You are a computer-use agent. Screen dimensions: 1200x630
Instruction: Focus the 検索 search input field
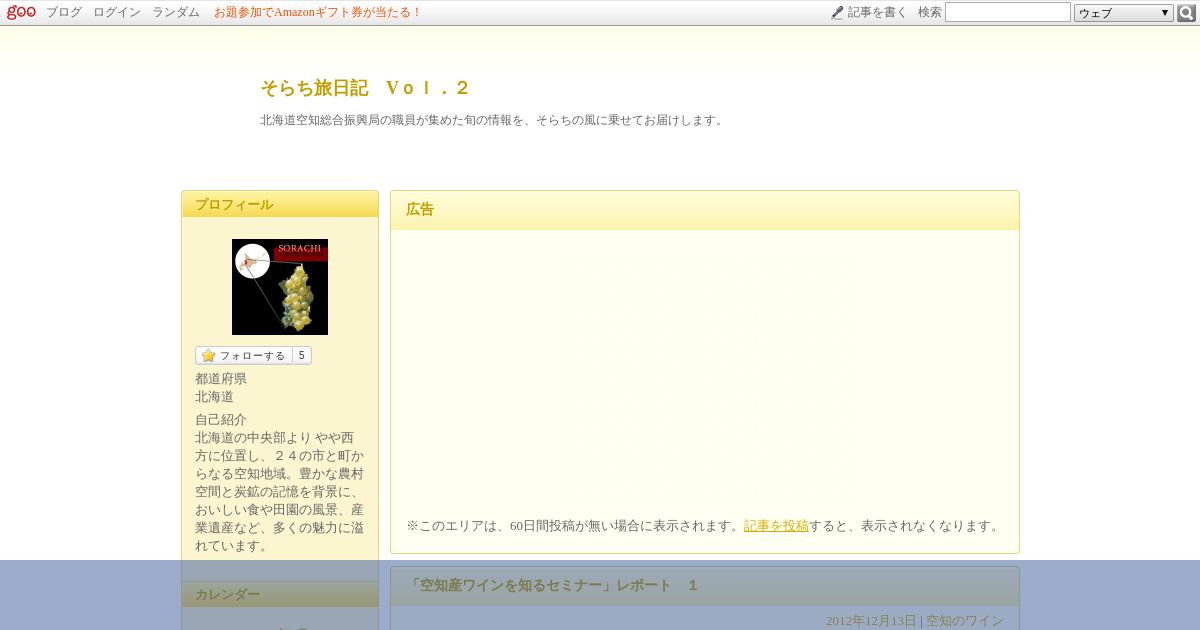point(1007,12)
